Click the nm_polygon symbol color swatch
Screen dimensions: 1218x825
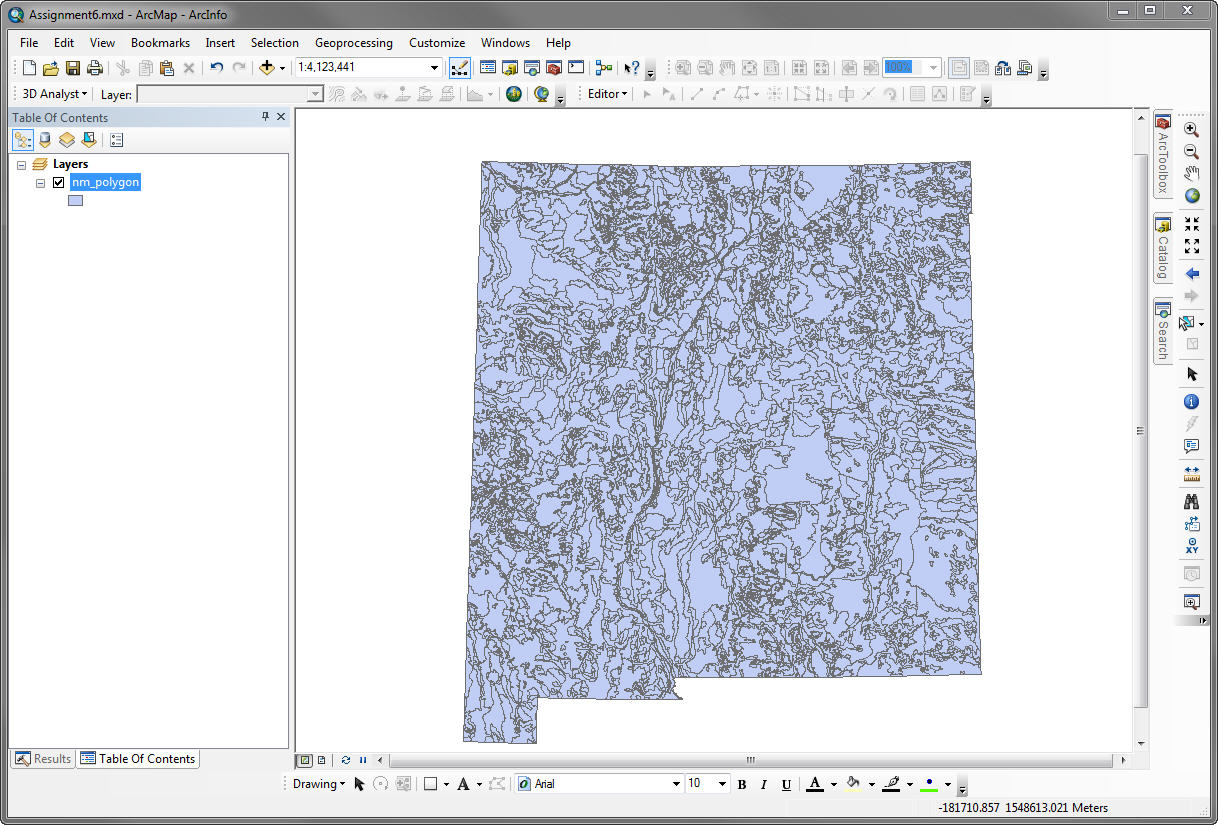(75, 201)
